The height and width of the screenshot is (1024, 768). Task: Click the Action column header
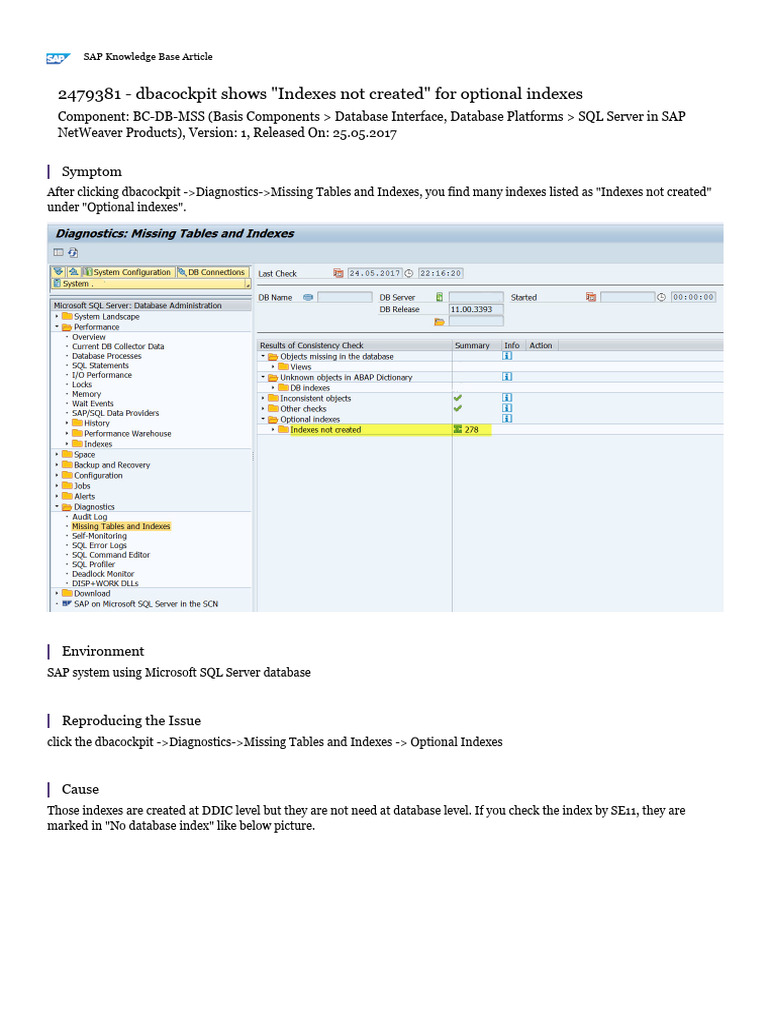pos(541,345)
